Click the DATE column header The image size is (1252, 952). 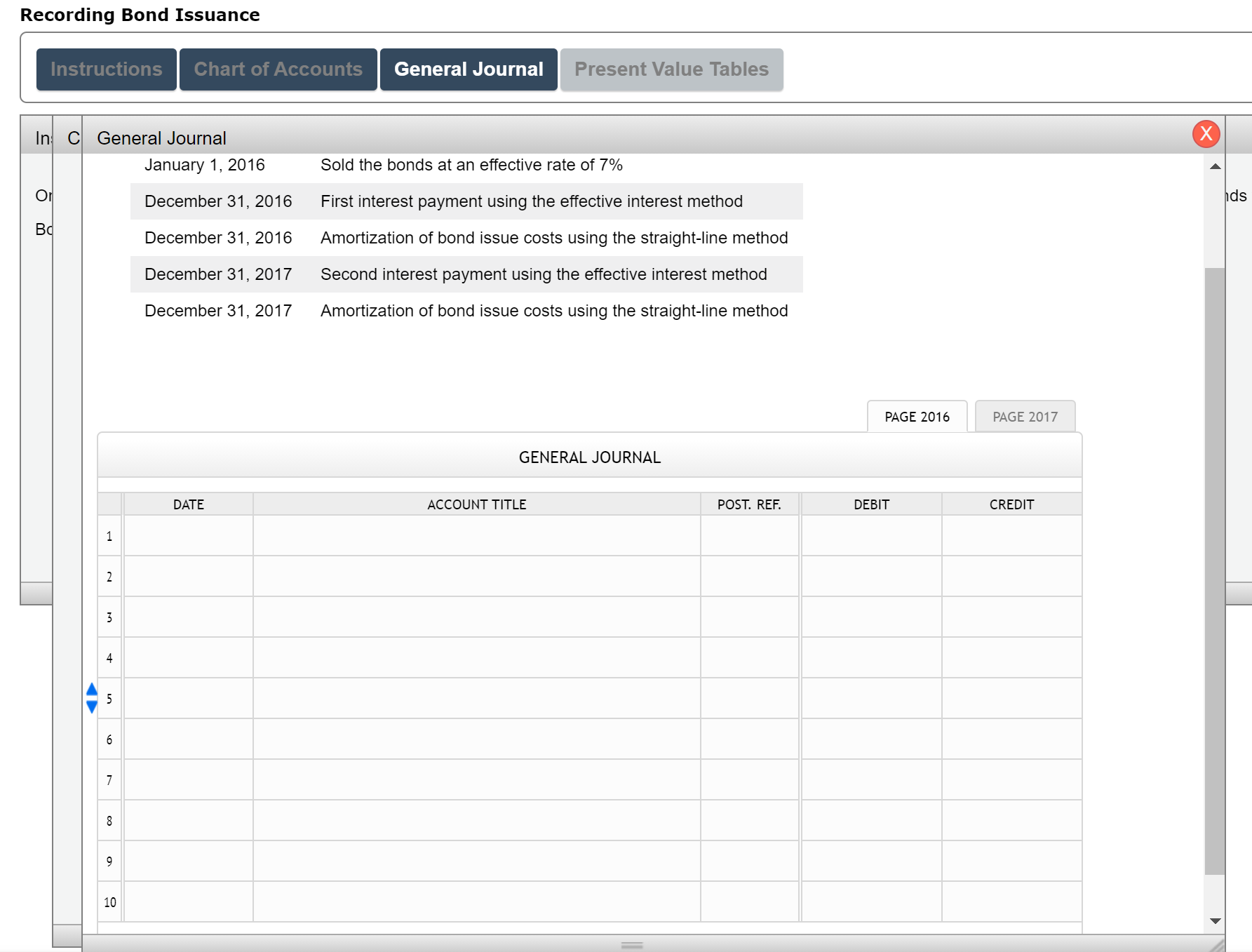click(x=189, y=504)
